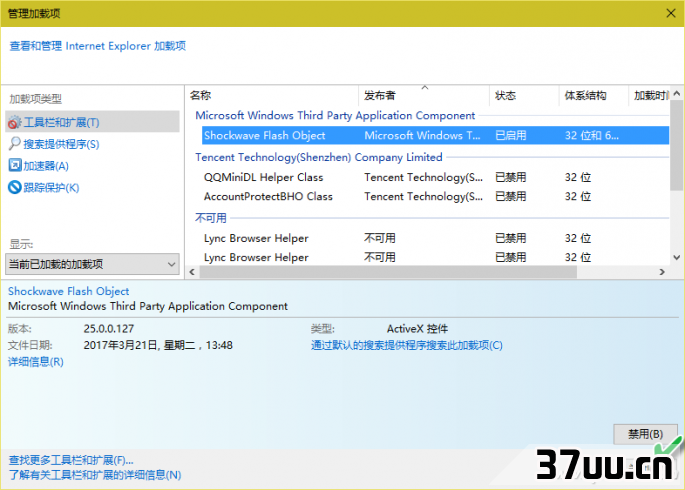Select 搜索提供程序(S) add-on type
Image resolution: width=685 pixels, height=490 pixels.
[61, 144]
